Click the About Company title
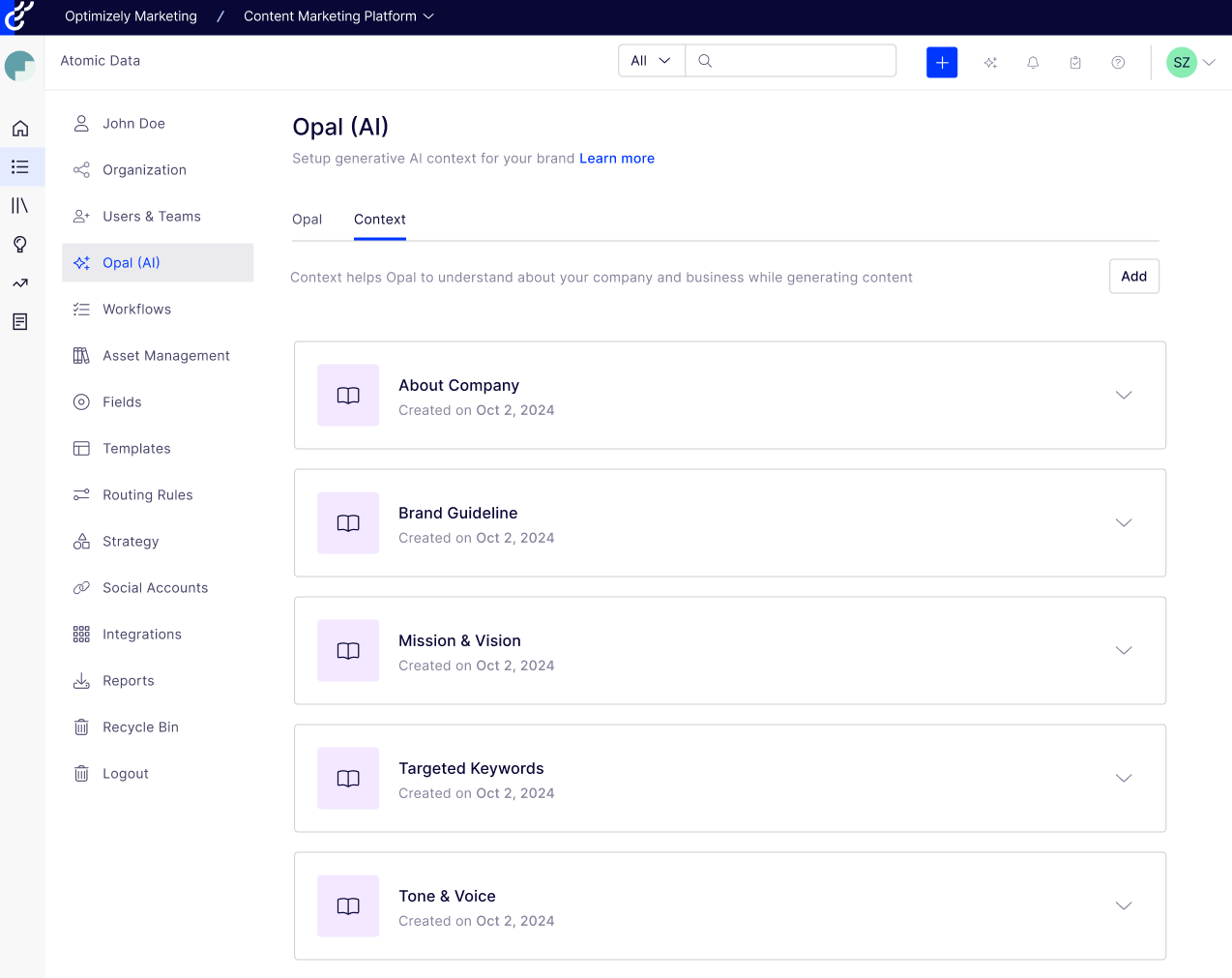This screenshot has height=978, width=1232. (x=458, y=386)
